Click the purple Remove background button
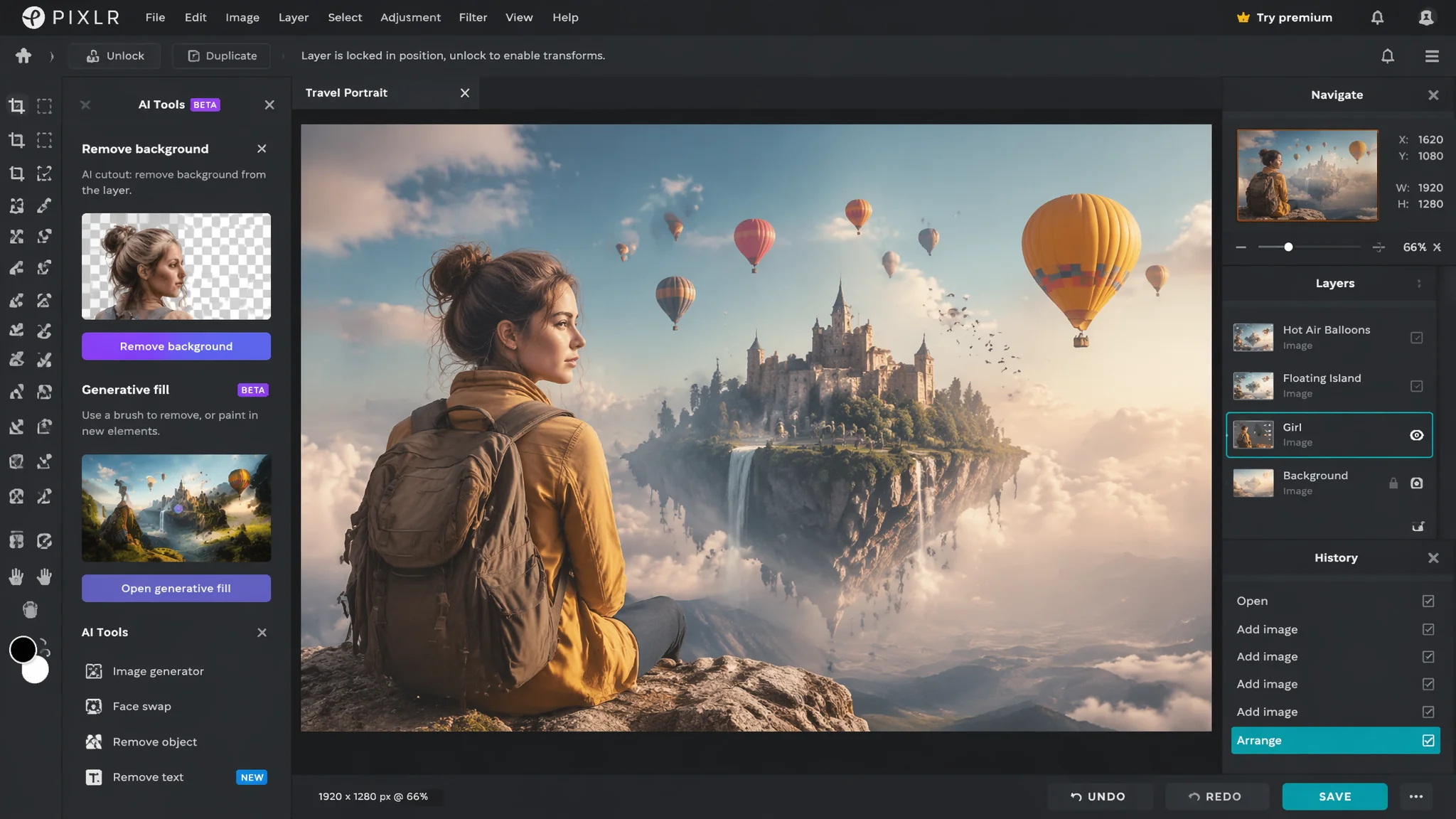The image size is (1456, 819). pos(176,346)
